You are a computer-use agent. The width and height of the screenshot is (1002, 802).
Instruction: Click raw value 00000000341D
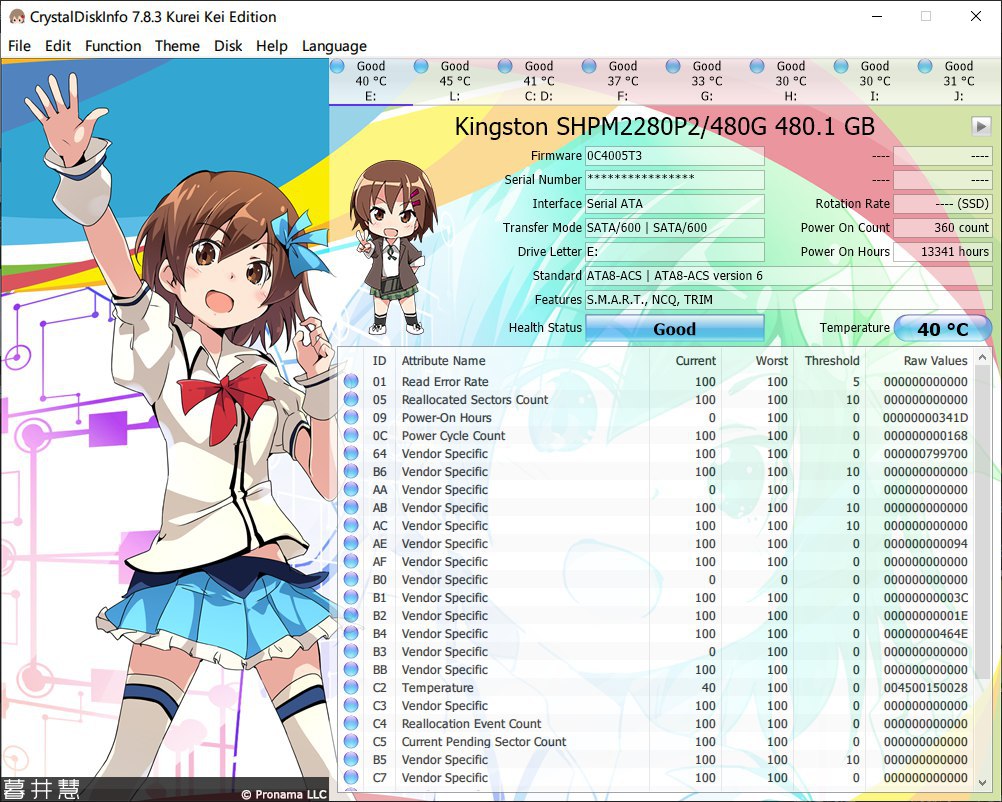[925, 417]
